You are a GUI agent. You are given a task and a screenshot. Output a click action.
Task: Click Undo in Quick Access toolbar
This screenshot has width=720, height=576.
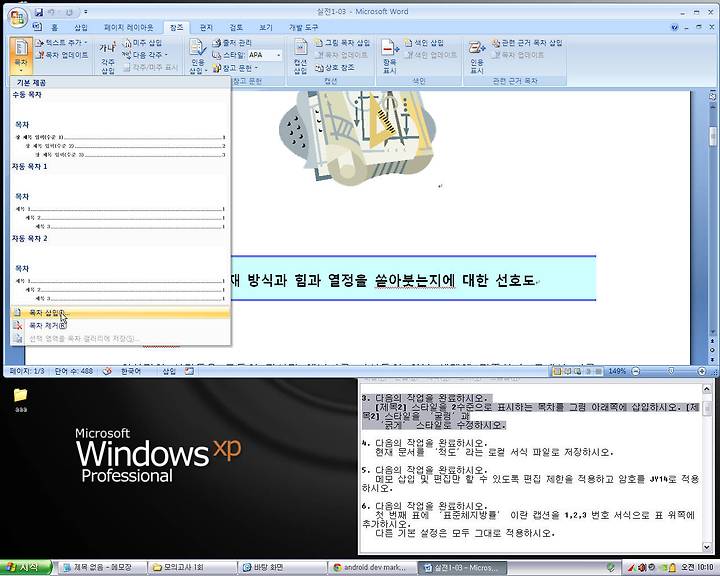(x=52, y=12)
